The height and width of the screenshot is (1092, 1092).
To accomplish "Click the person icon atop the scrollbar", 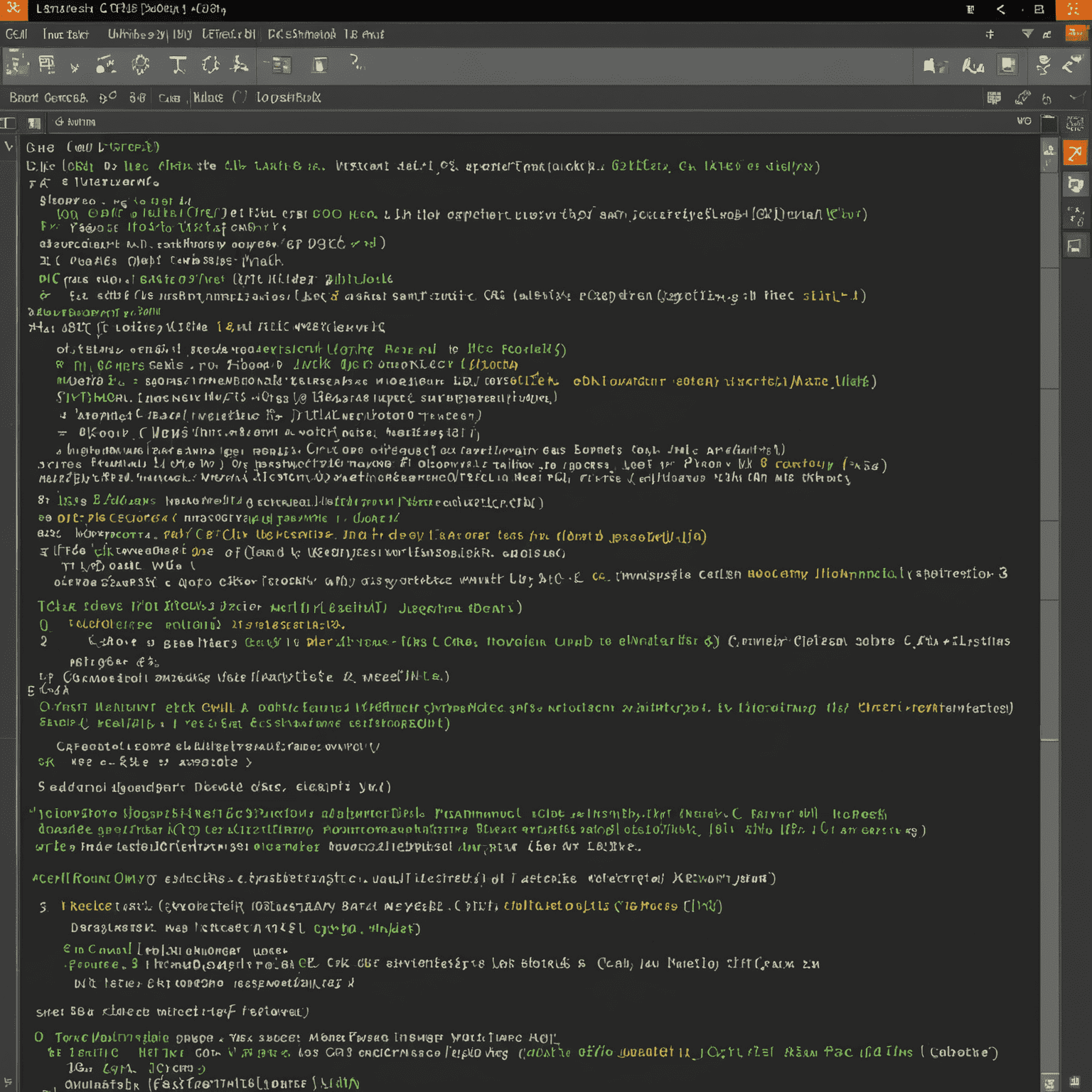I will (1049, 151).
